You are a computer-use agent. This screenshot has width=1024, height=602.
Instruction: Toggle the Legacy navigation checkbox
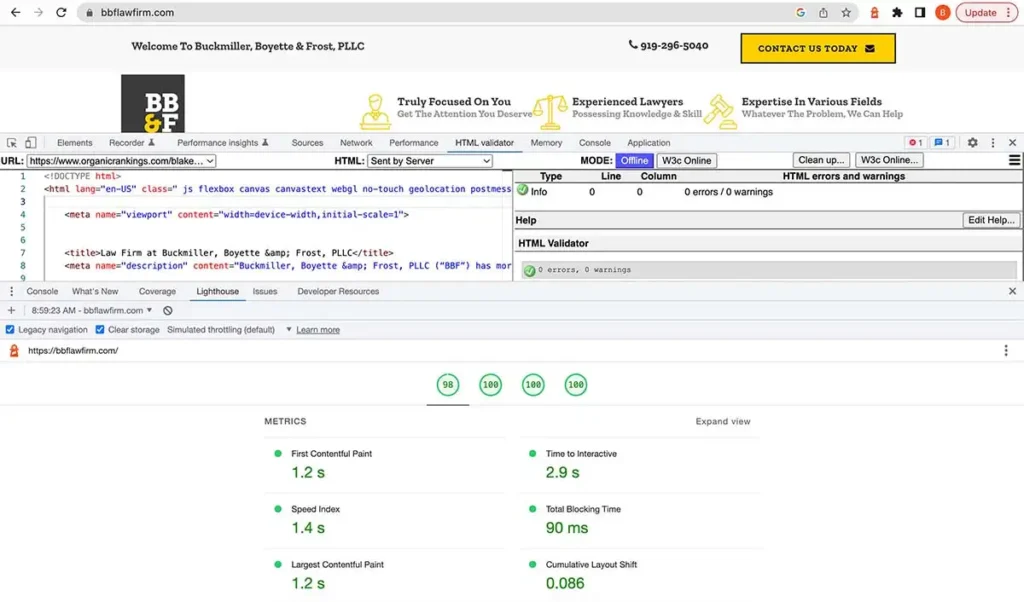(10, 330)
